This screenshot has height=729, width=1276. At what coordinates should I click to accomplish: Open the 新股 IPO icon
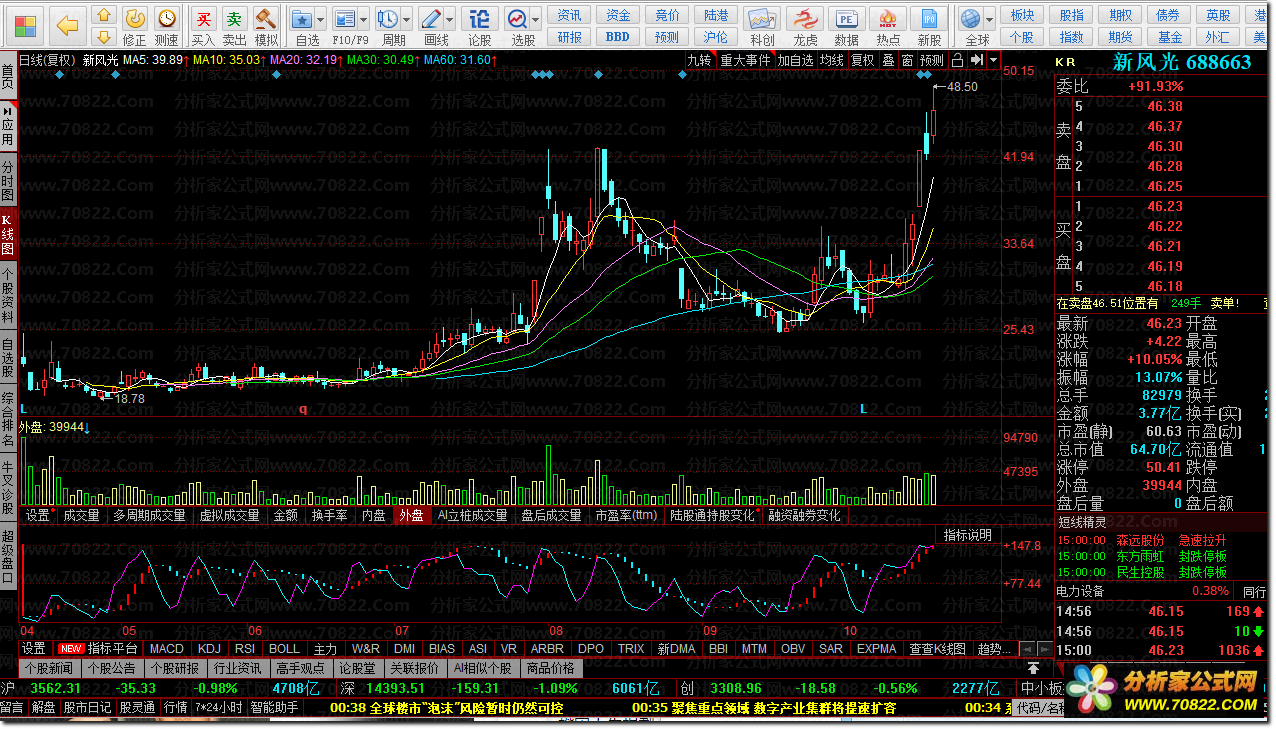930,26
